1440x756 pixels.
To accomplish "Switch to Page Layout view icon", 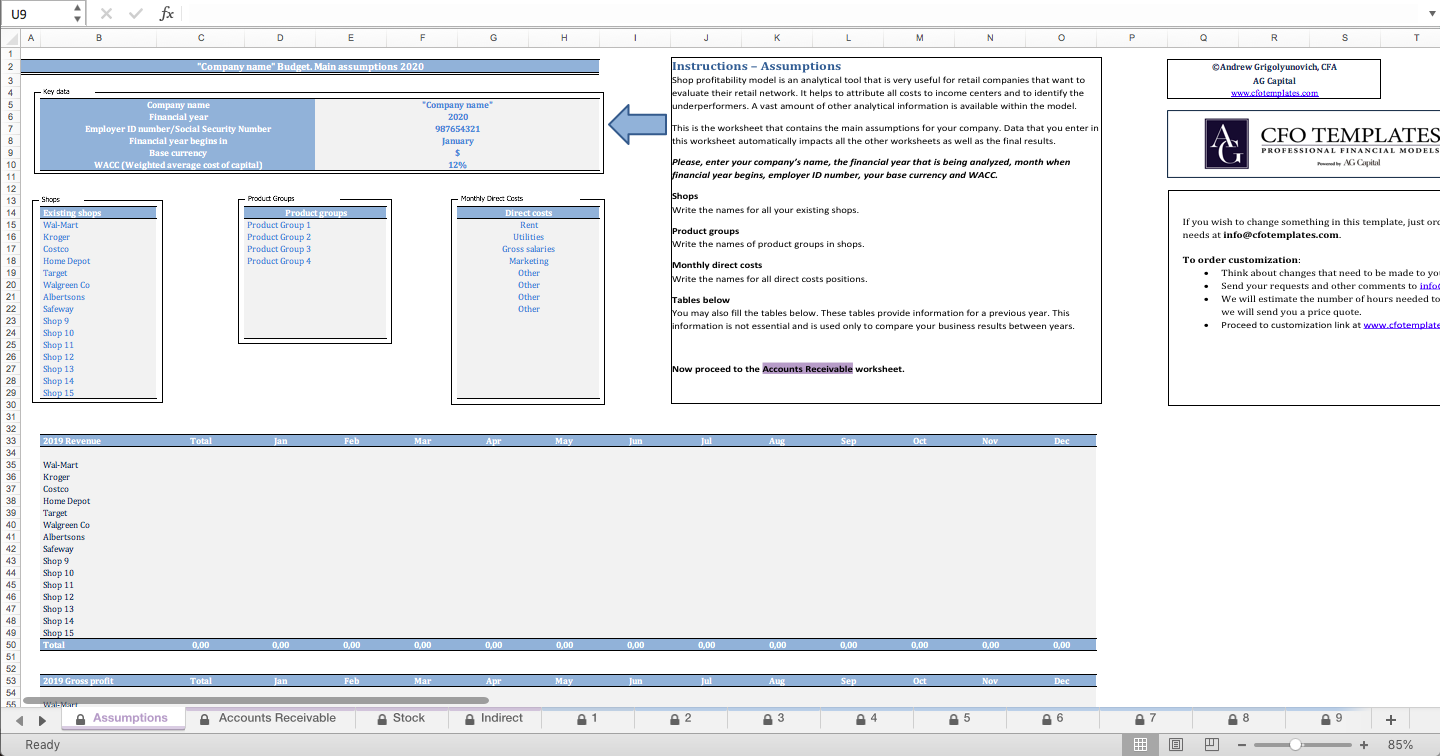I will tap(1176, 744).
